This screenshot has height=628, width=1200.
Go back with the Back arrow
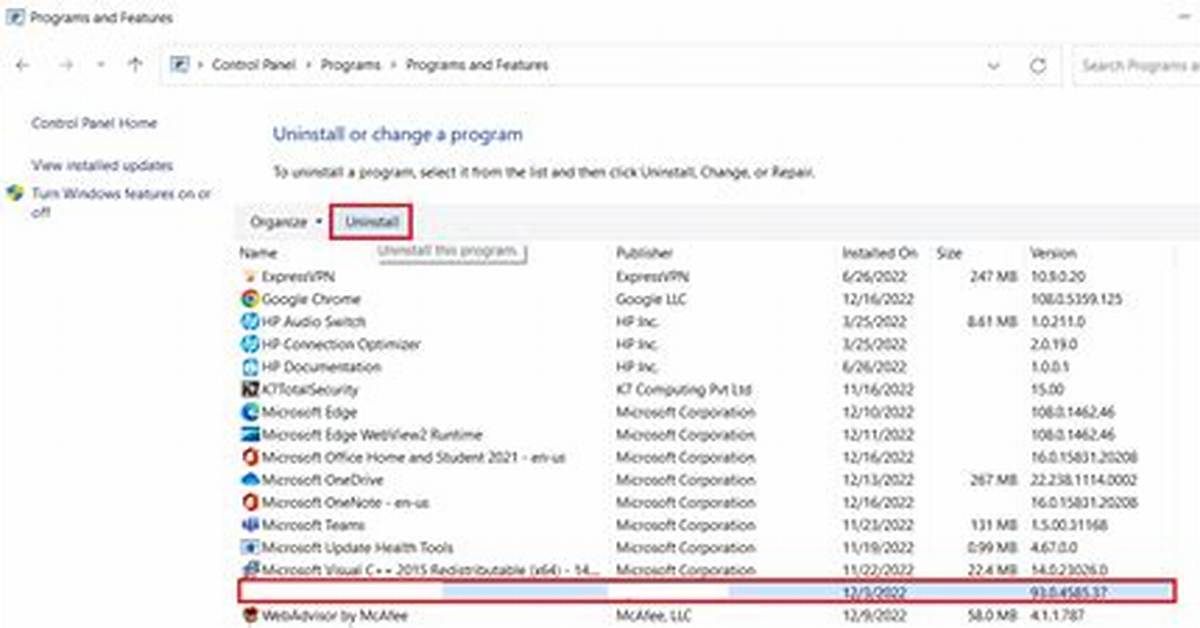click(24, 65)
